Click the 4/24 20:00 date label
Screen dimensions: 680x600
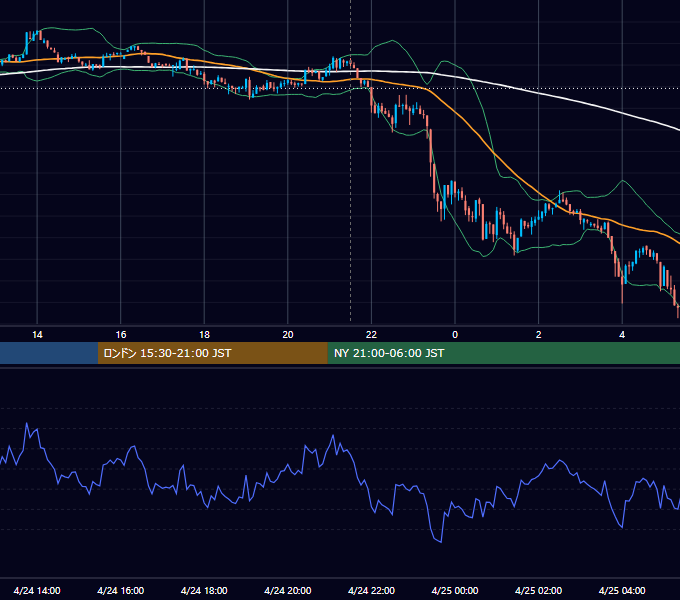[x=288, y=590]
